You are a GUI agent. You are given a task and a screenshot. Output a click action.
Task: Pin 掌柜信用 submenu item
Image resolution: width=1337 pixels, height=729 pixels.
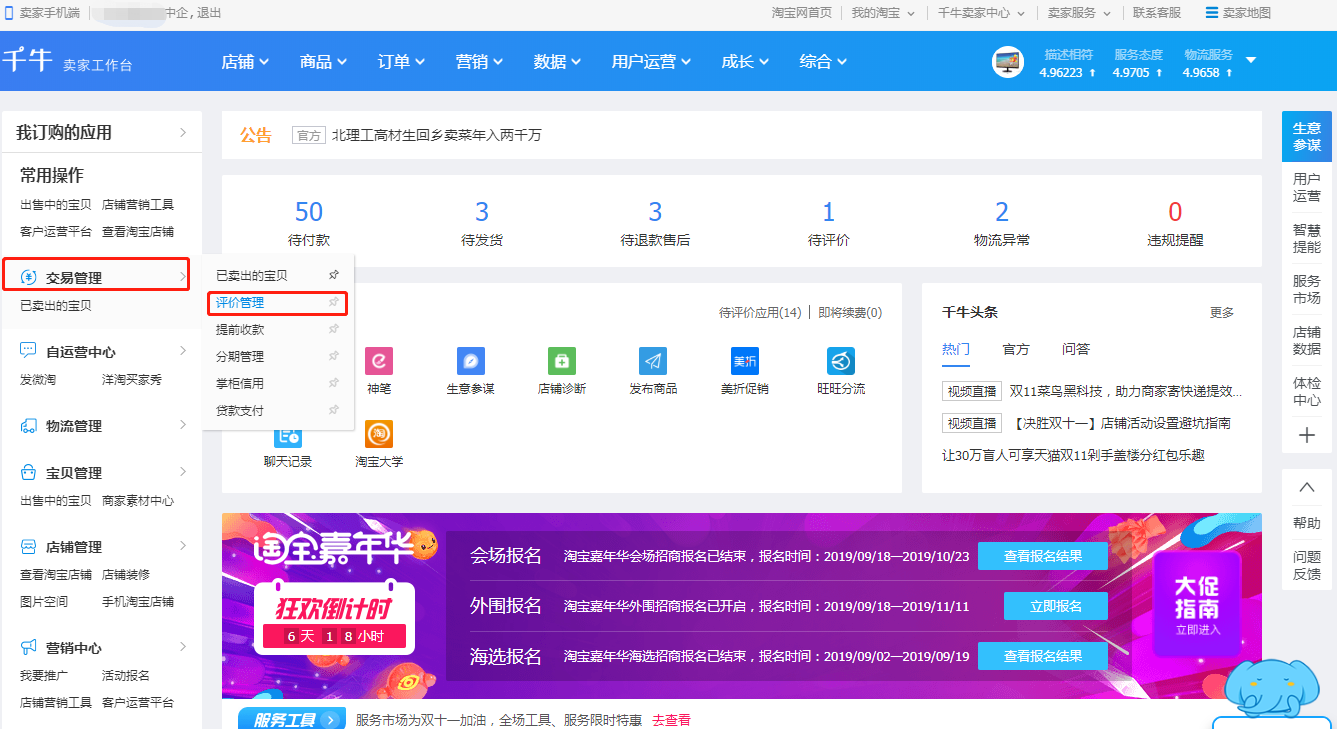tap(334, 383)
